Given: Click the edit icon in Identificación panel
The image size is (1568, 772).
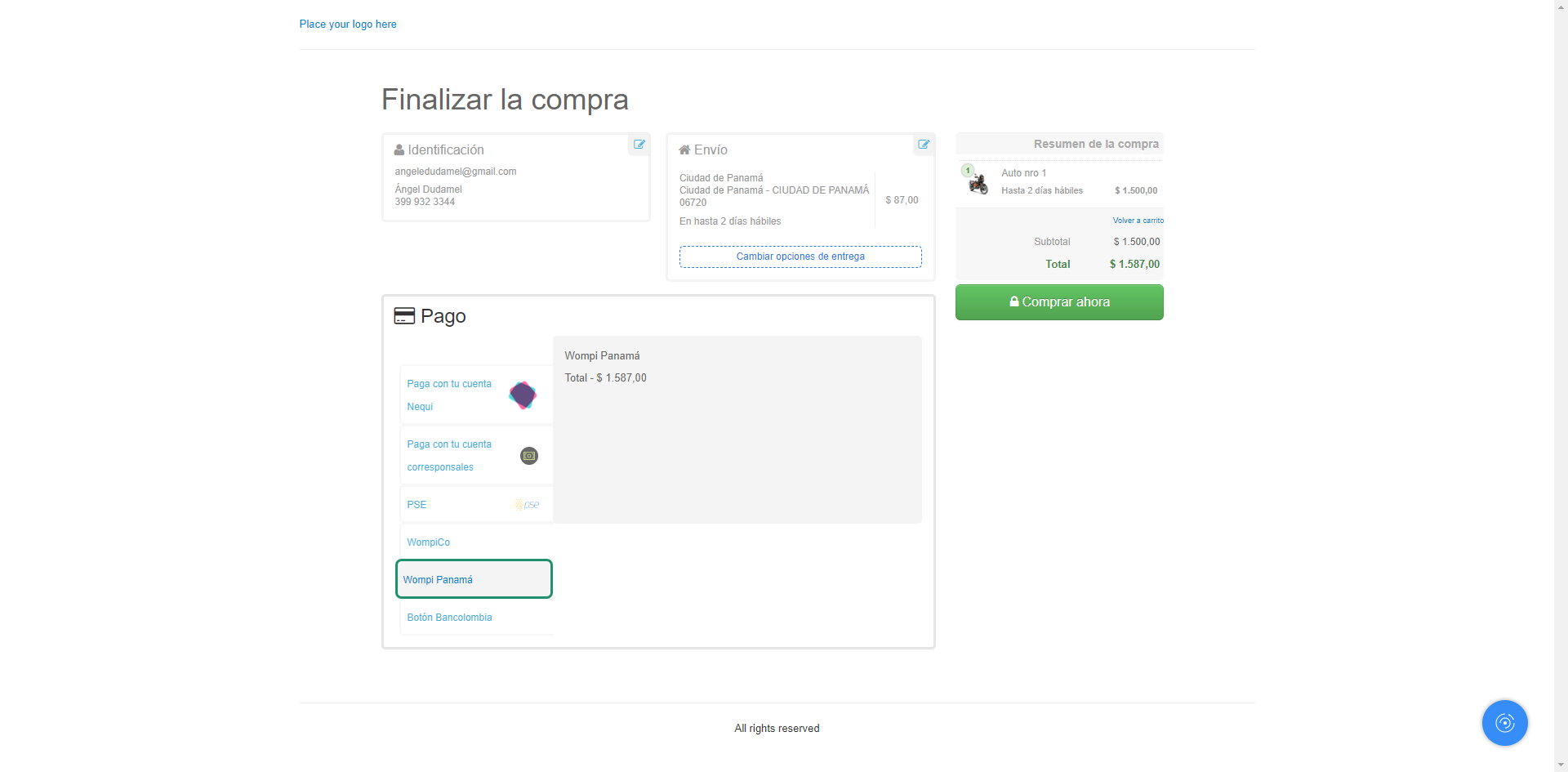Looking at the screenshot, I should (639, 145).
